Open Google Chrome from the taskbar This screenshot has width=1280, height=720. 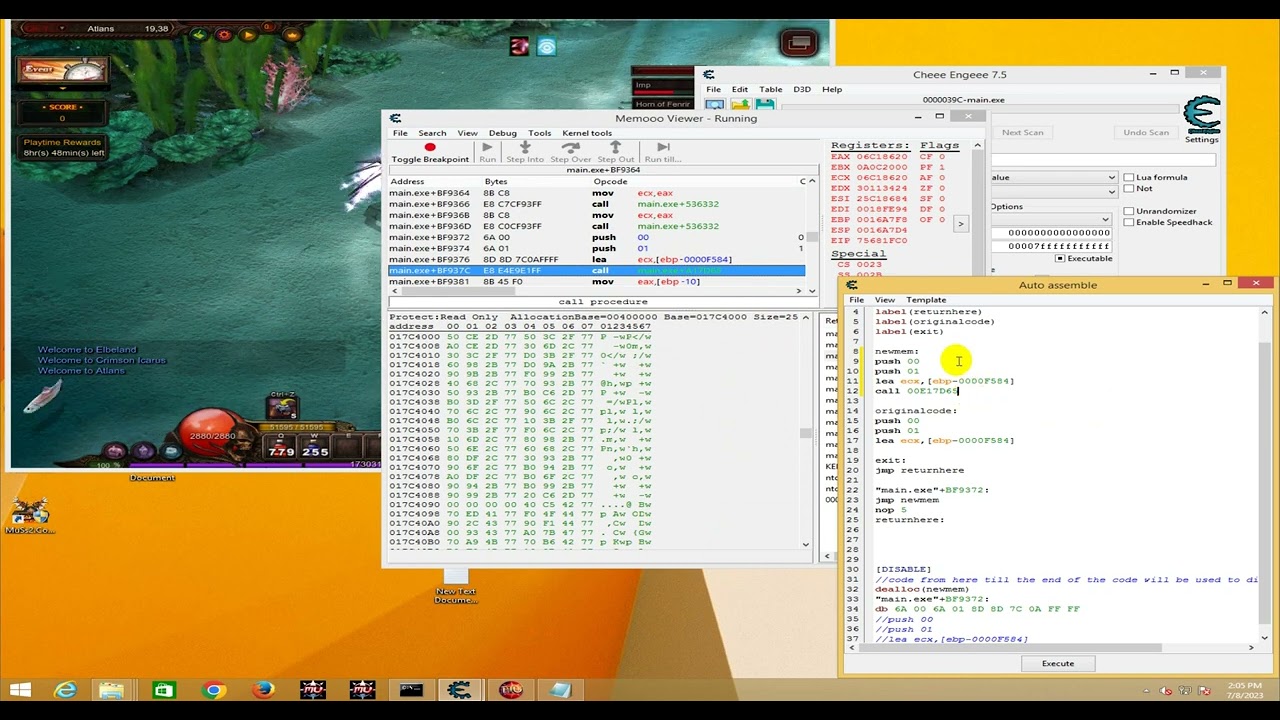[213, 690]
